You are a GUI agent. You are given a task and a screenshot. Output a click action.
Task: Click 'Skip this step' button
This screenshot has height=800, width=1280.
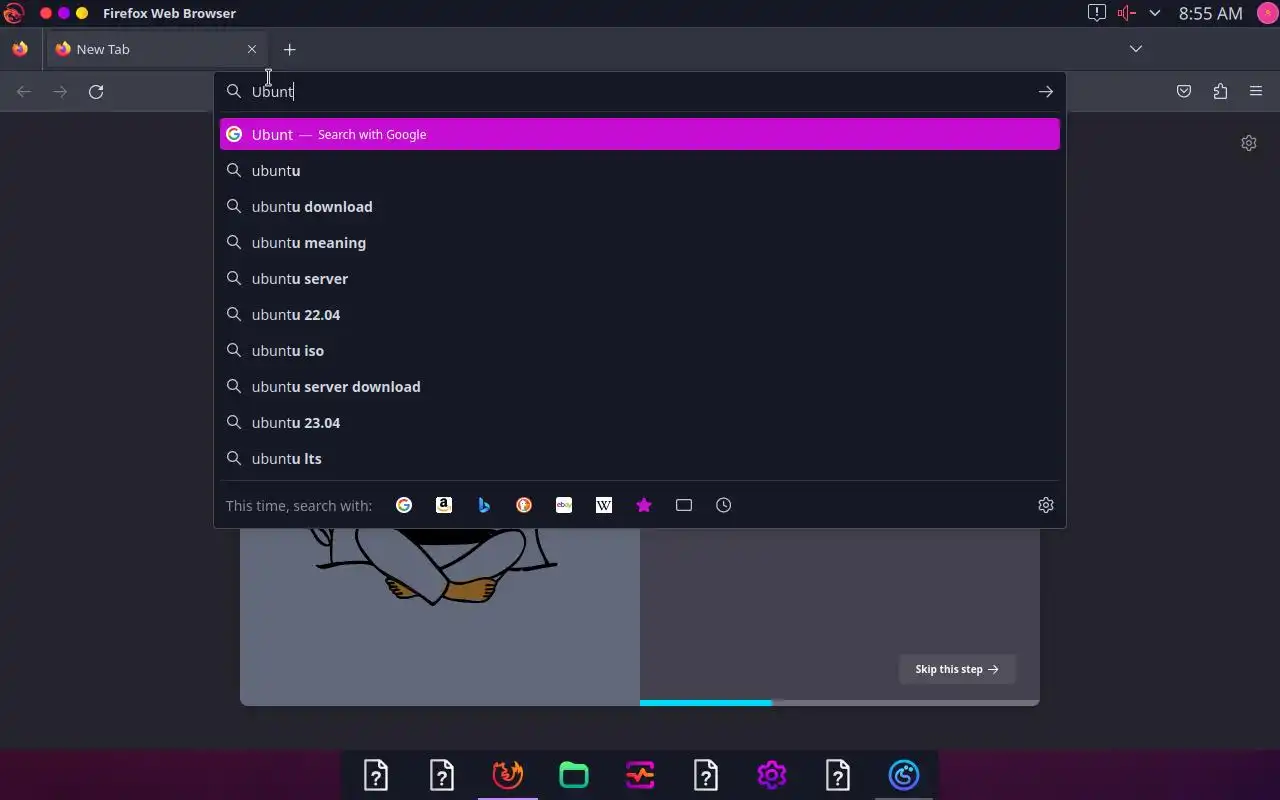[957, 669]
